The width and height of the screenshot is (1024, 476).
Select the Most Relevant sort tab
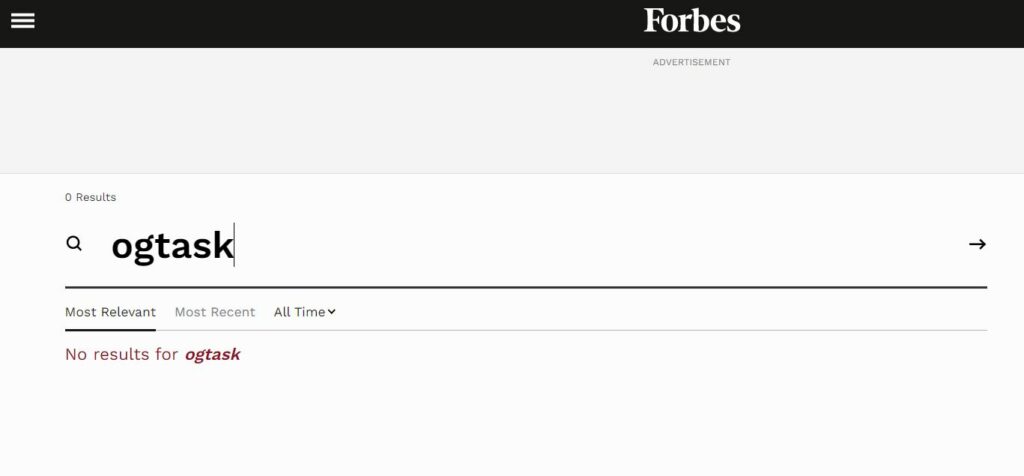[x=110, y=312]
